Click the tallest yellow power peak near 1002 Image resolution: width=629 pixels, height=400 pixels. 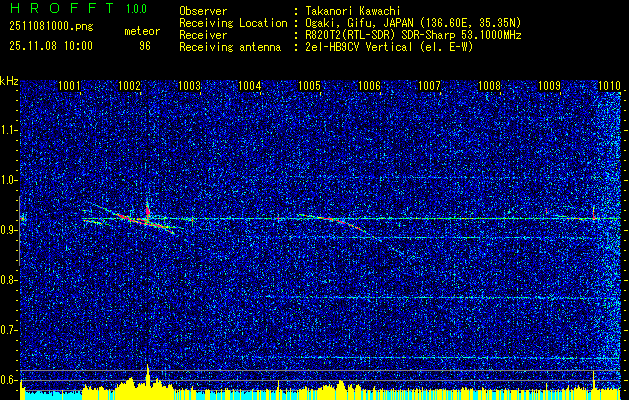(148, 377)
